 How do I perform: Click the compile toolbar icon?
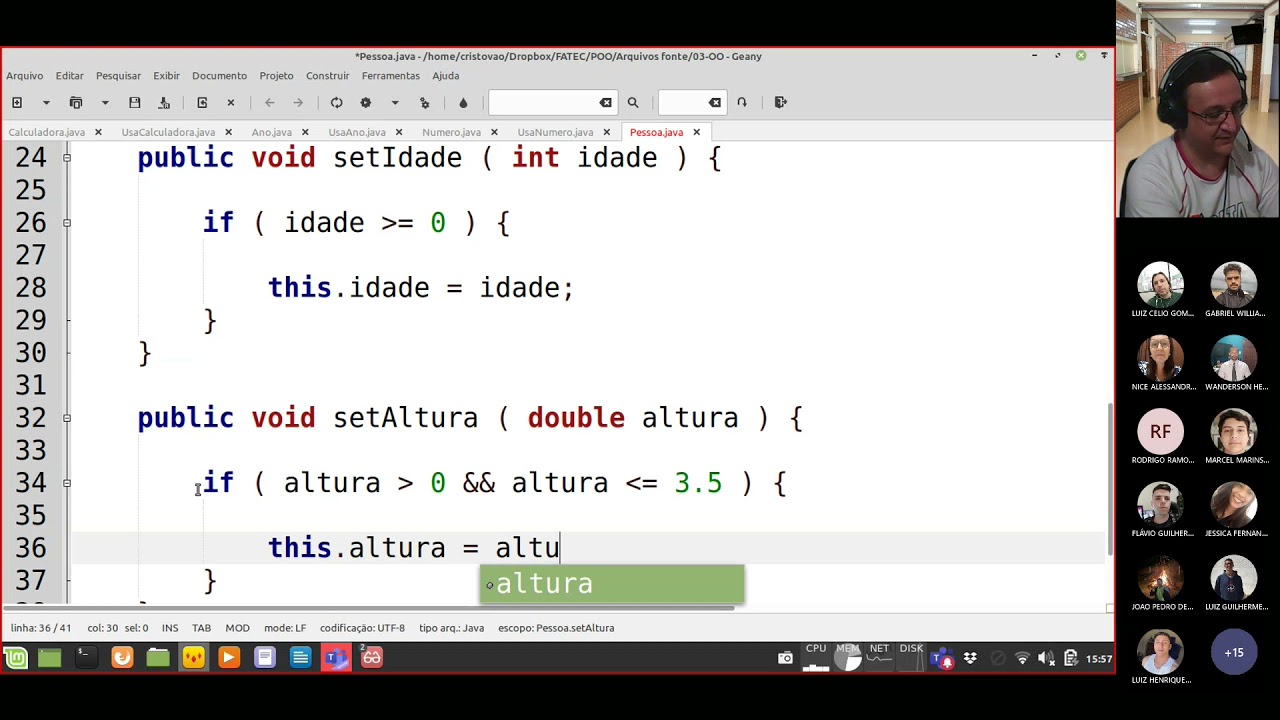coord(337,102)
